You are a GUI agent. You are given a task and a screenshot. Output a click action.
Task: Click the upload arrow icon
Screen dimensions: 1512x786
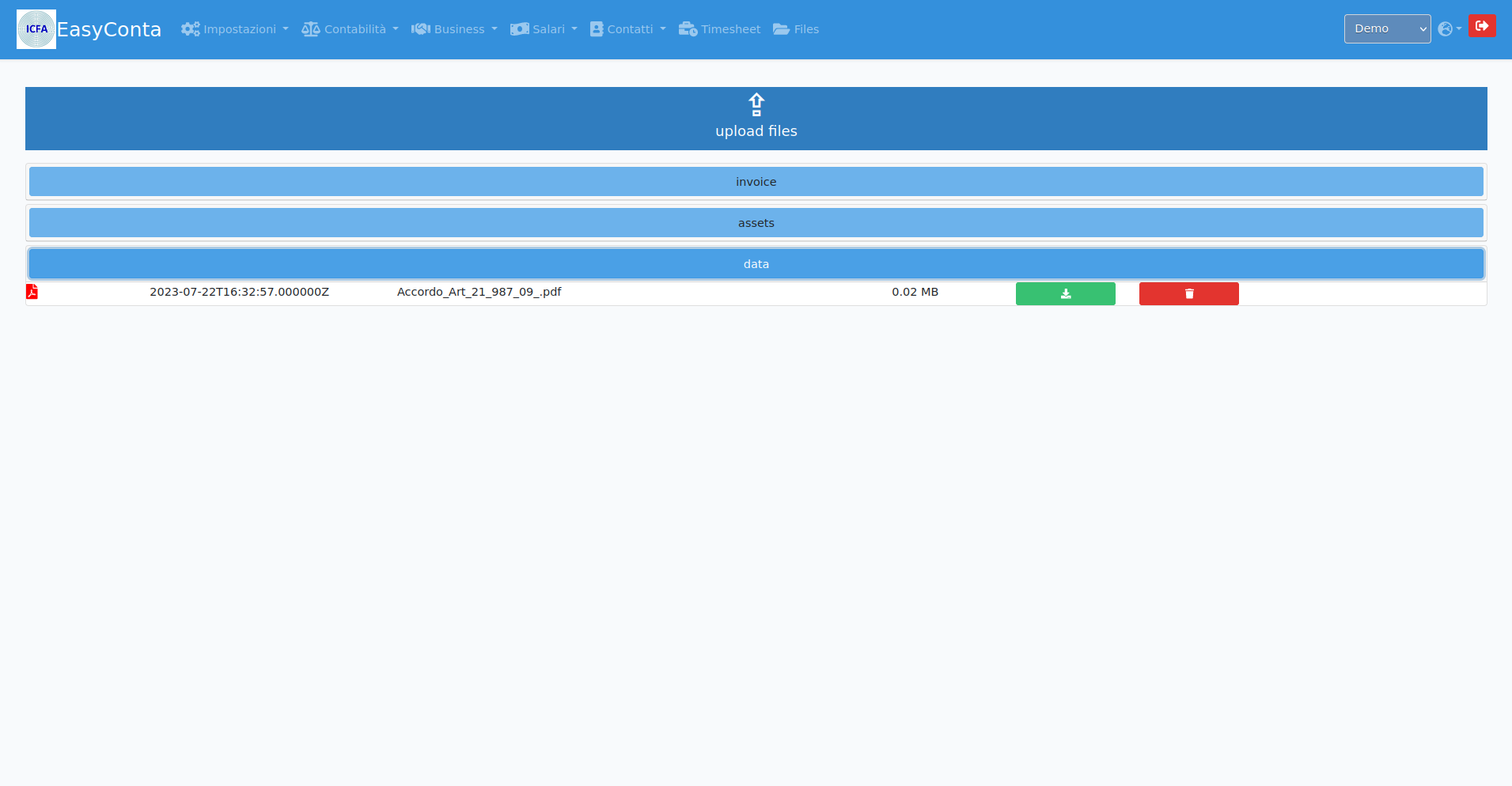[756, 104]
